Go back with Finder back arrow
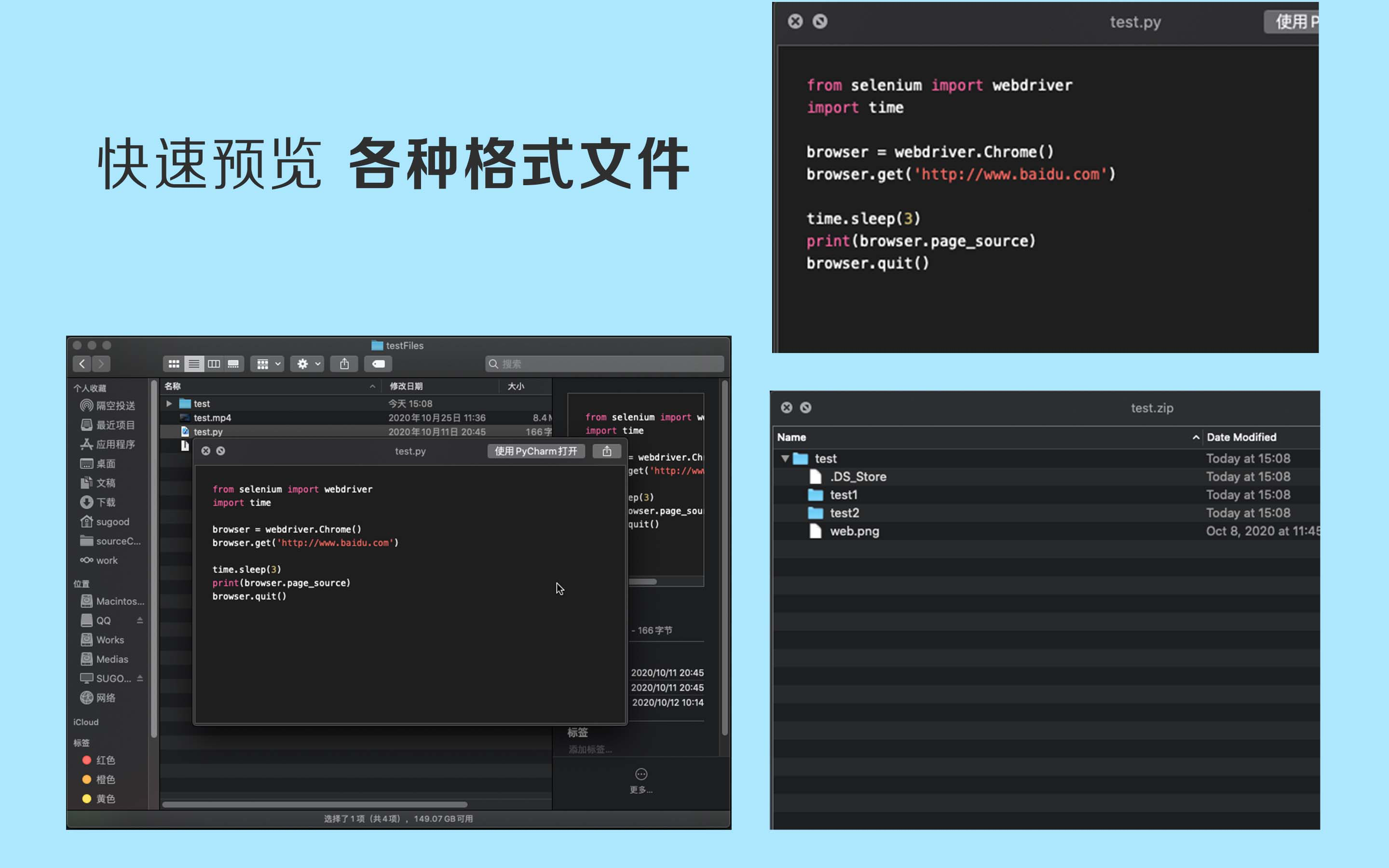 82,364
